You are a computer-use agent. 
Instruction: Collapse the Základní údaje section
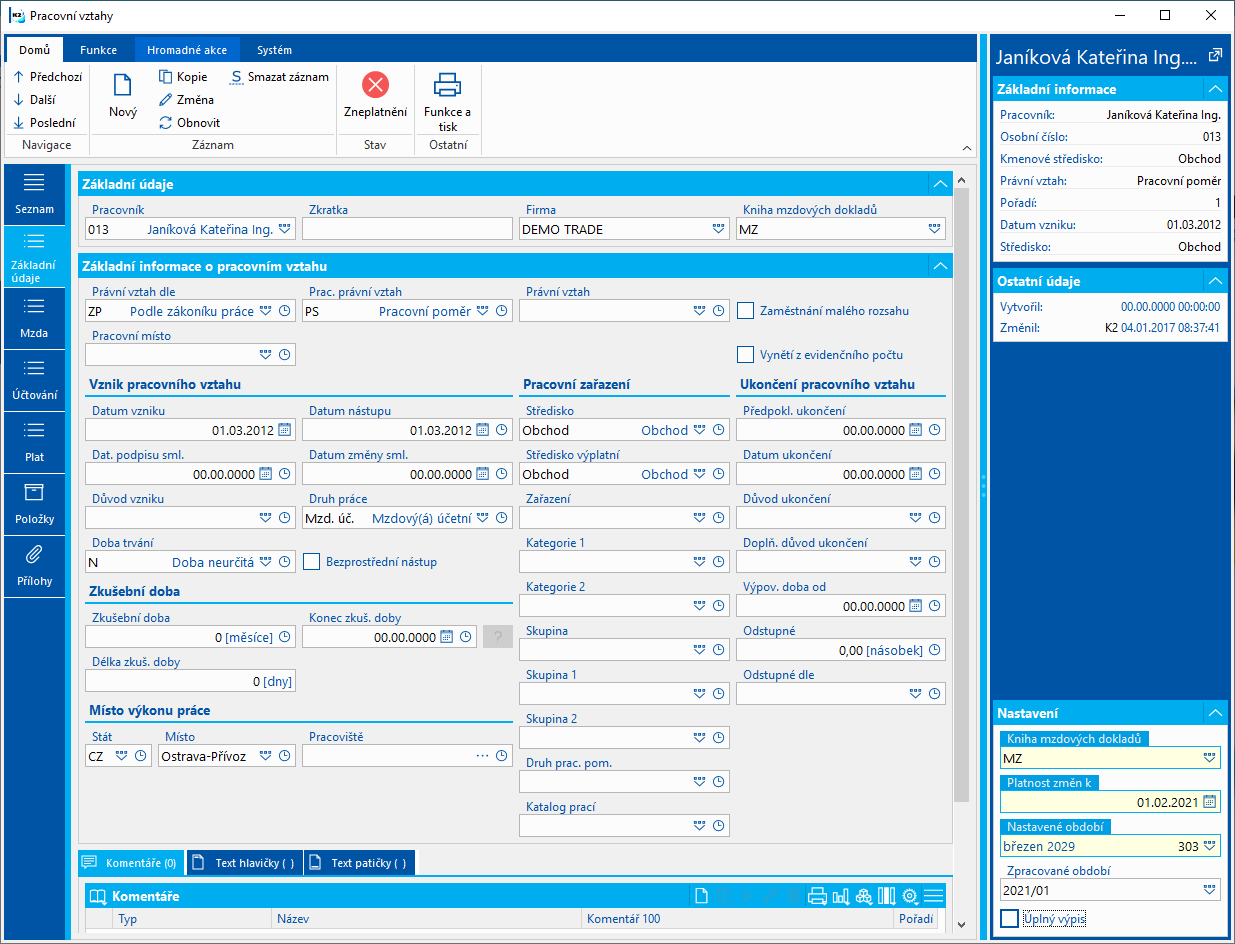[x=939, y=184]
